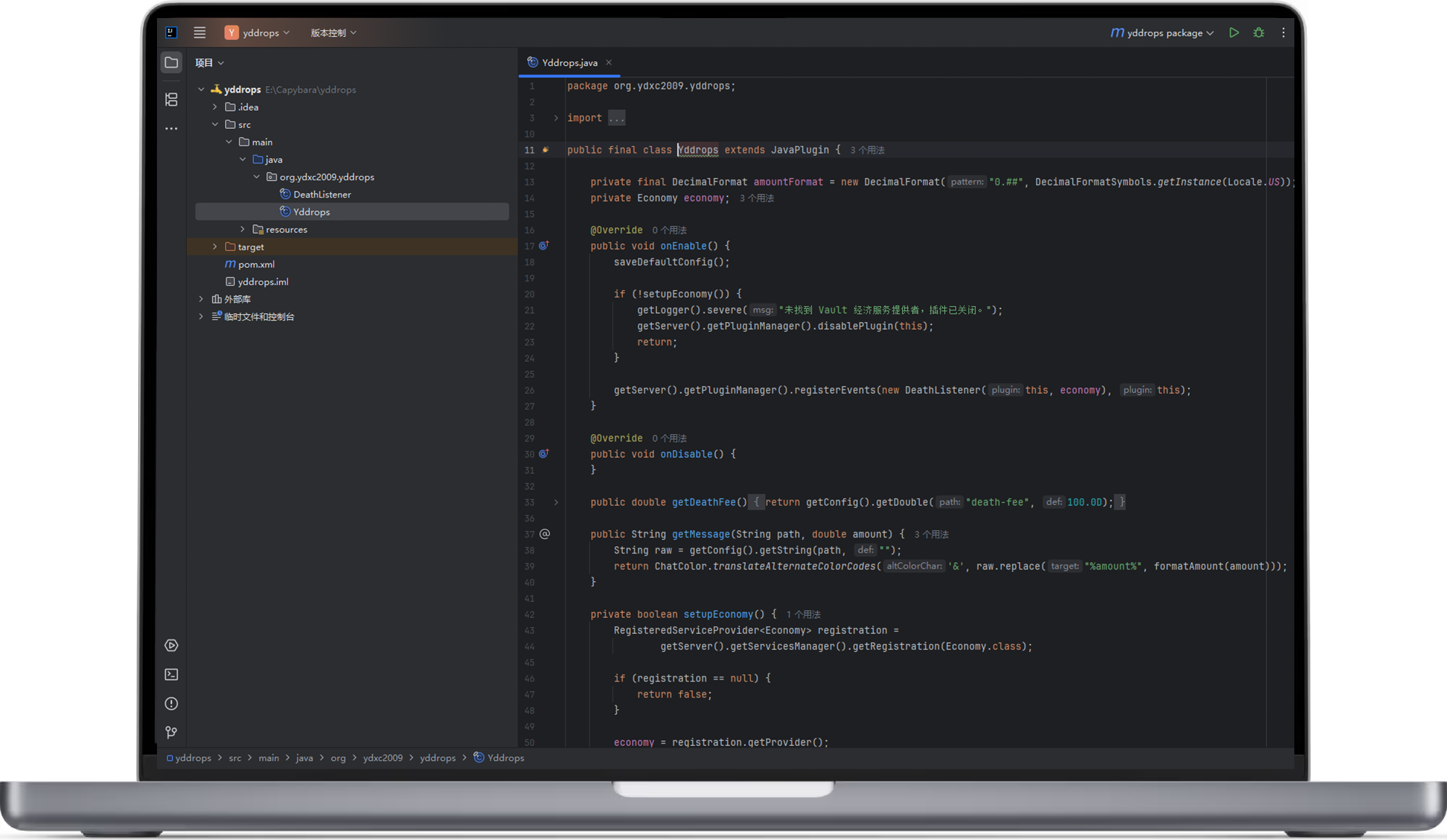Open the pom.xml file in the tree
Viewport: 1447px width, 840px height.
[256, 264]
